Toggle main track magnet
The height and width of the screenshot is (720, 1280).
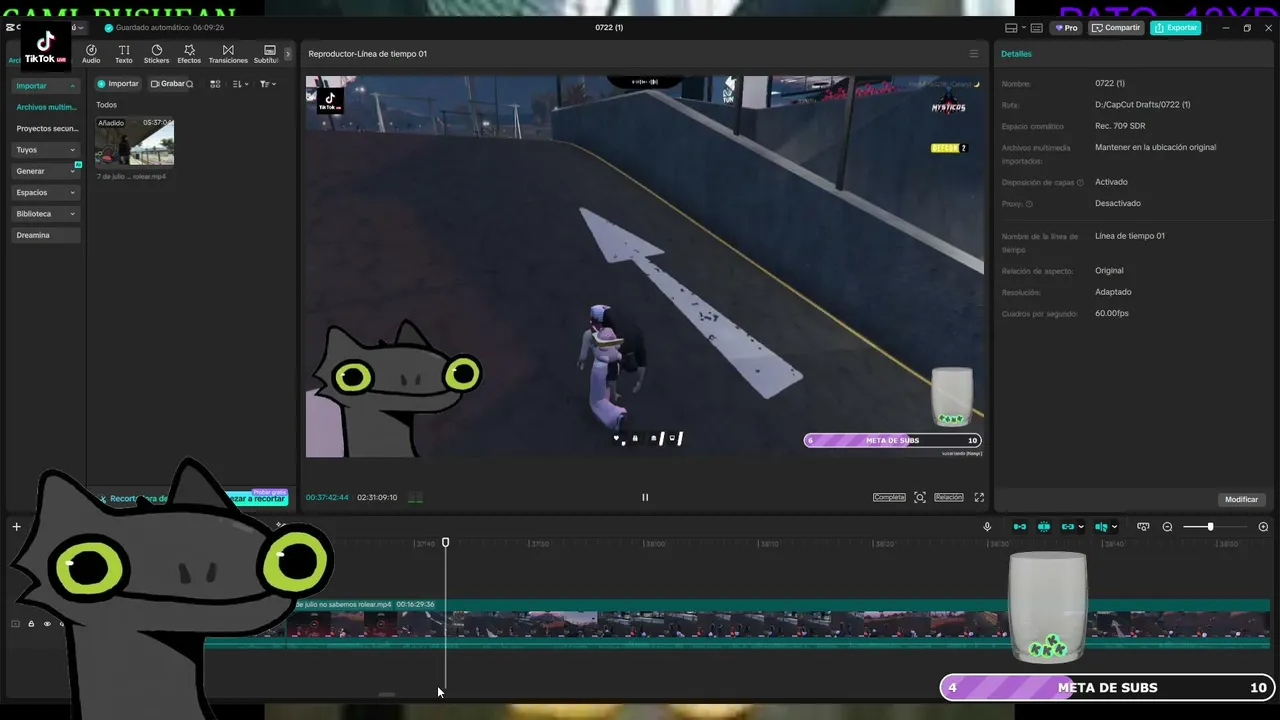coord(1020,527)
